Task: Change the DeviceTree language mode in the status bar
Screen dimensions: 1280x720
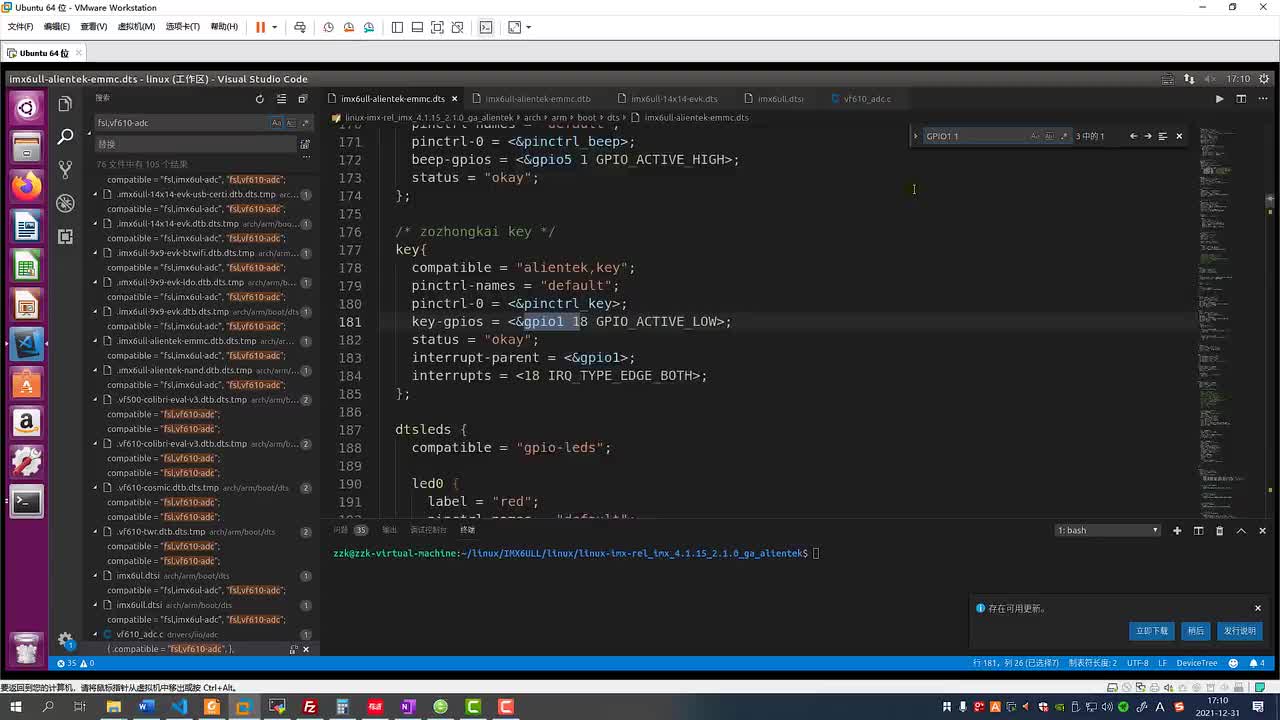Action: pos(1197,663)
